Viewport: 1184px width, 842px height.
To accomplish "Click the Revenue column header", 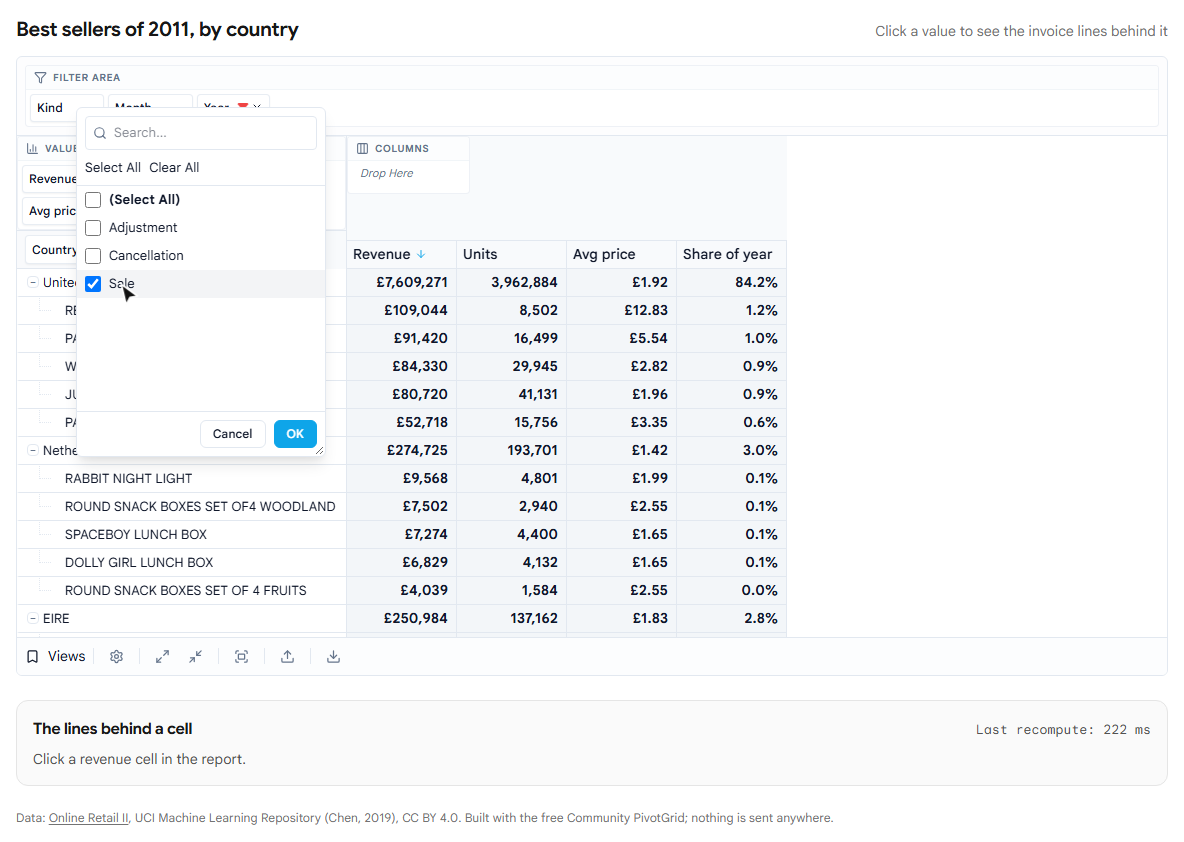I will click(x=401, y=254).
